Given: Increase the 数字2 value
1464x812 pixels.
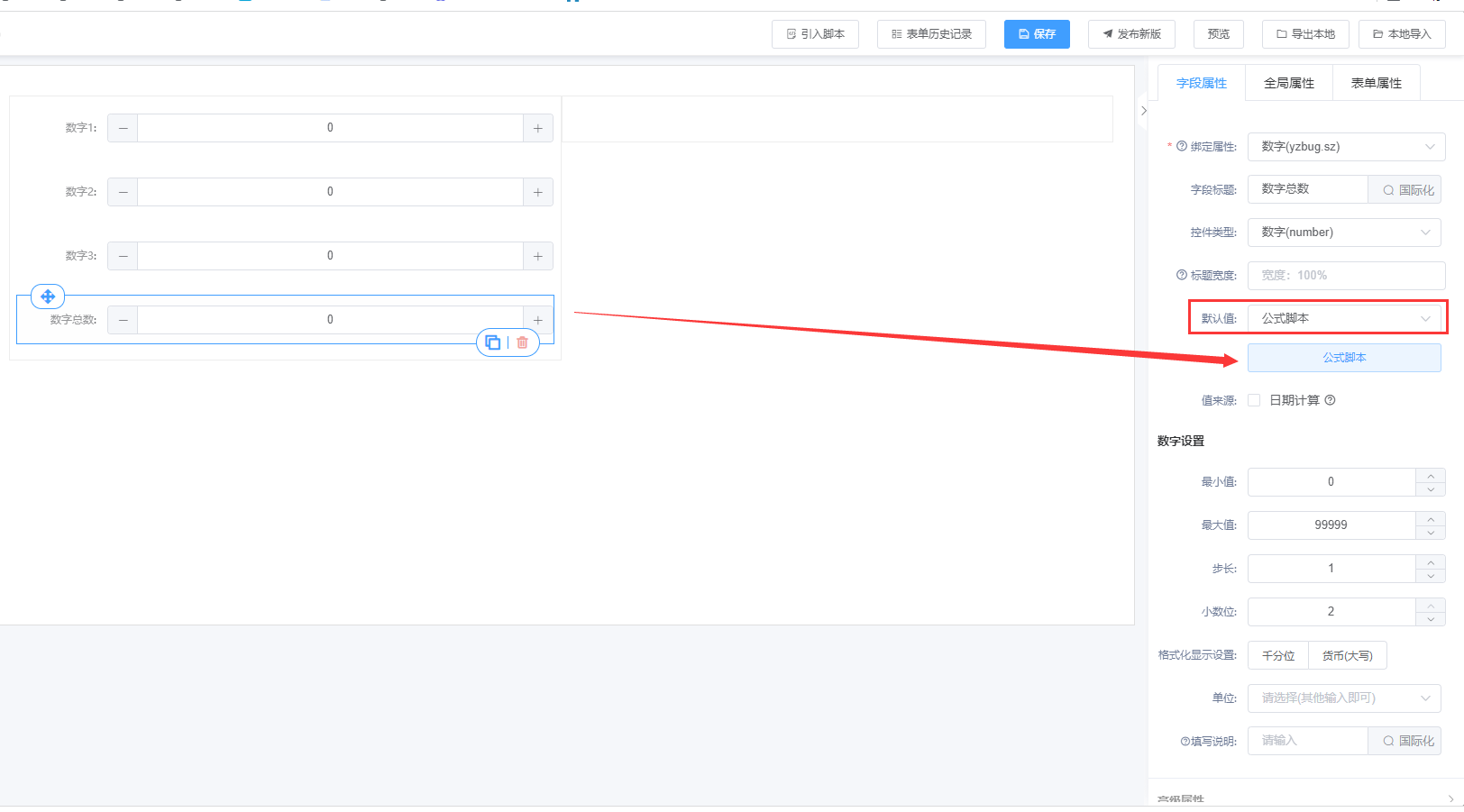Looking at the screenshot, I should 538,192.
